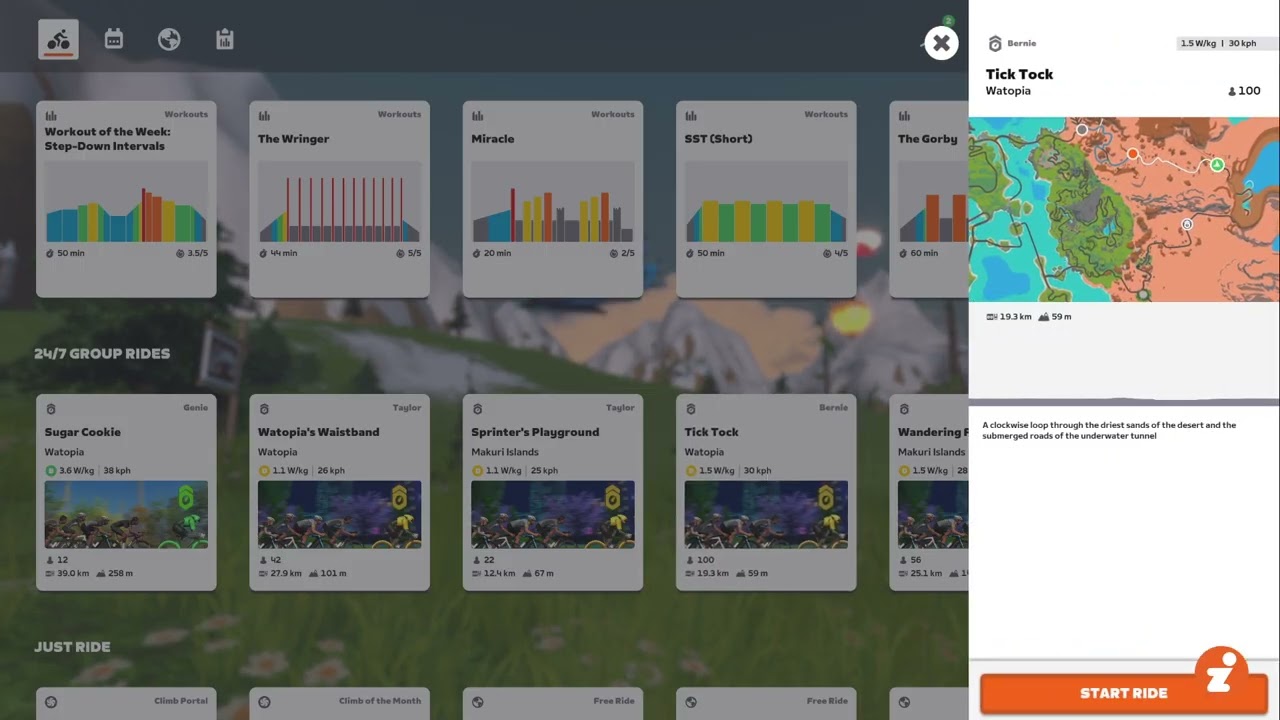Click the "JUST RIDE" section heading
Screen dimensions: 1280x720
pos(72,647)
